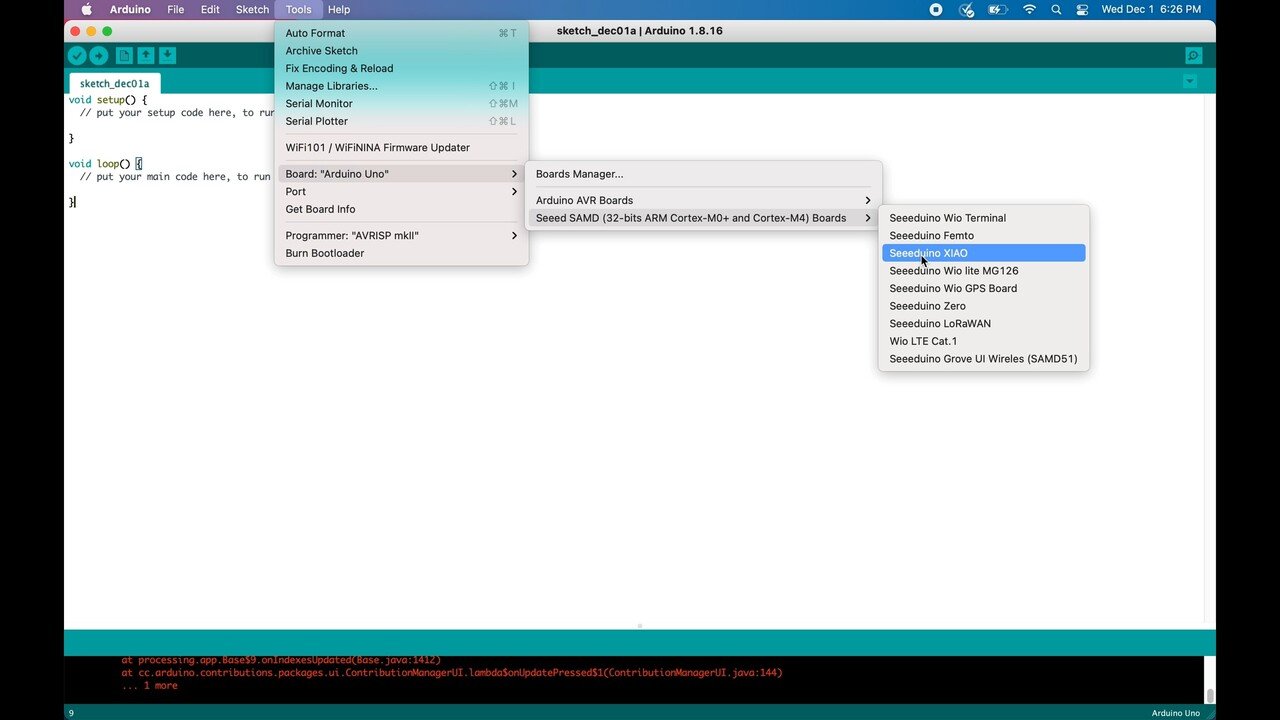
Task: Select Seeeduino Femto board
Action: click(984, 236)
